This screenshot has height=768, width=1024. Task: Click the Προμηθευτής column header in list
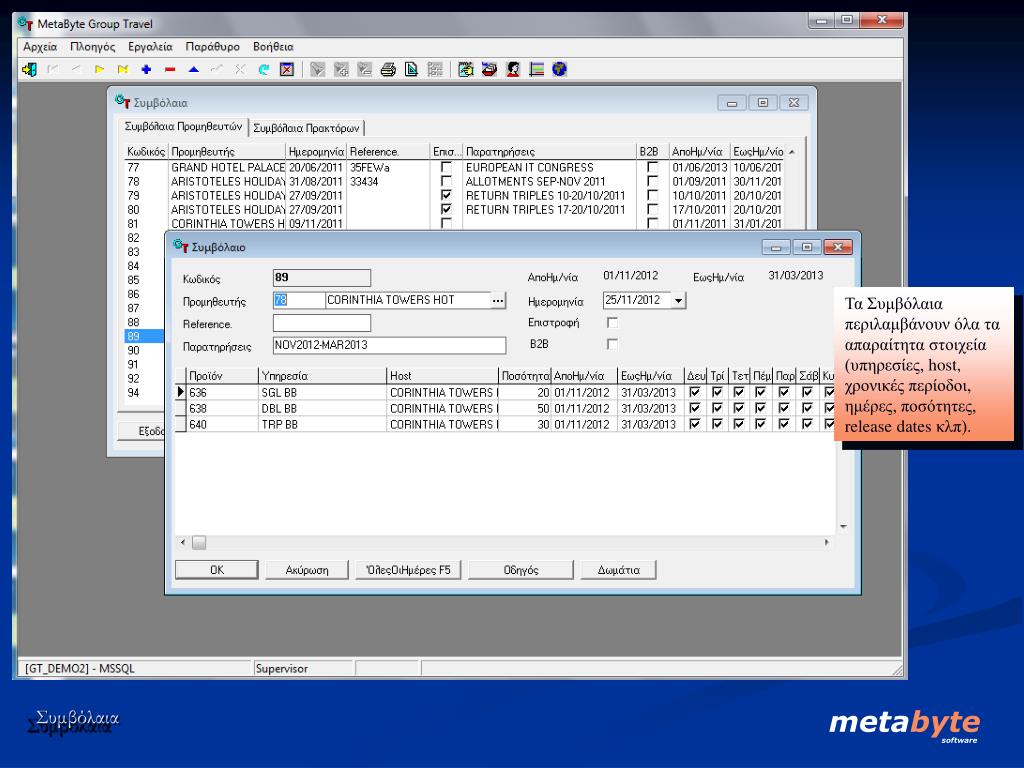227,152
